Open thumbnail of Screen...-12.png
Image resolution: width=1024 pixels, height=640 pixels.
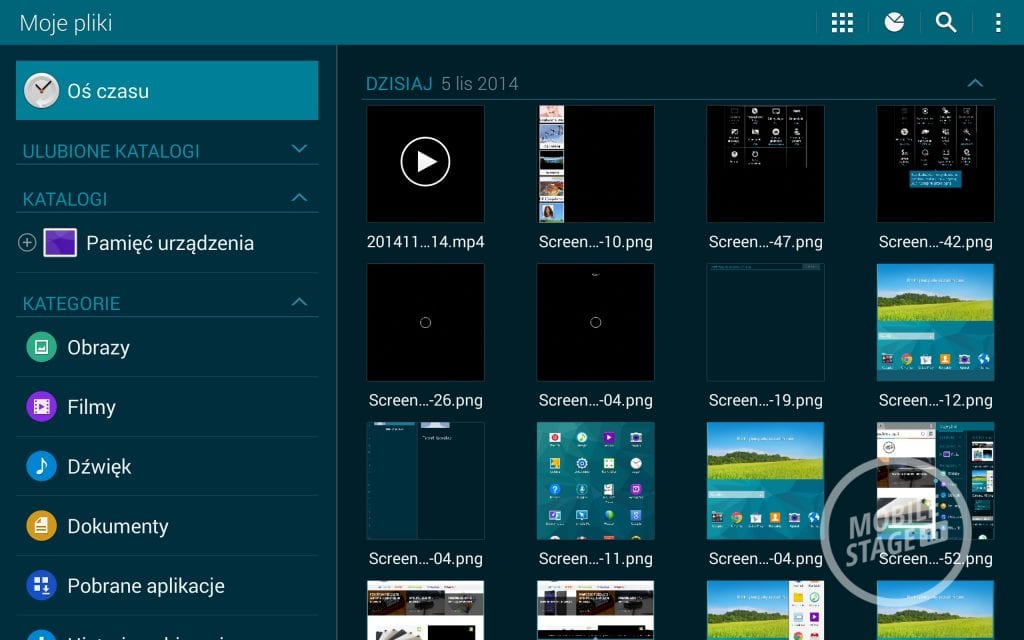(935, 322)
